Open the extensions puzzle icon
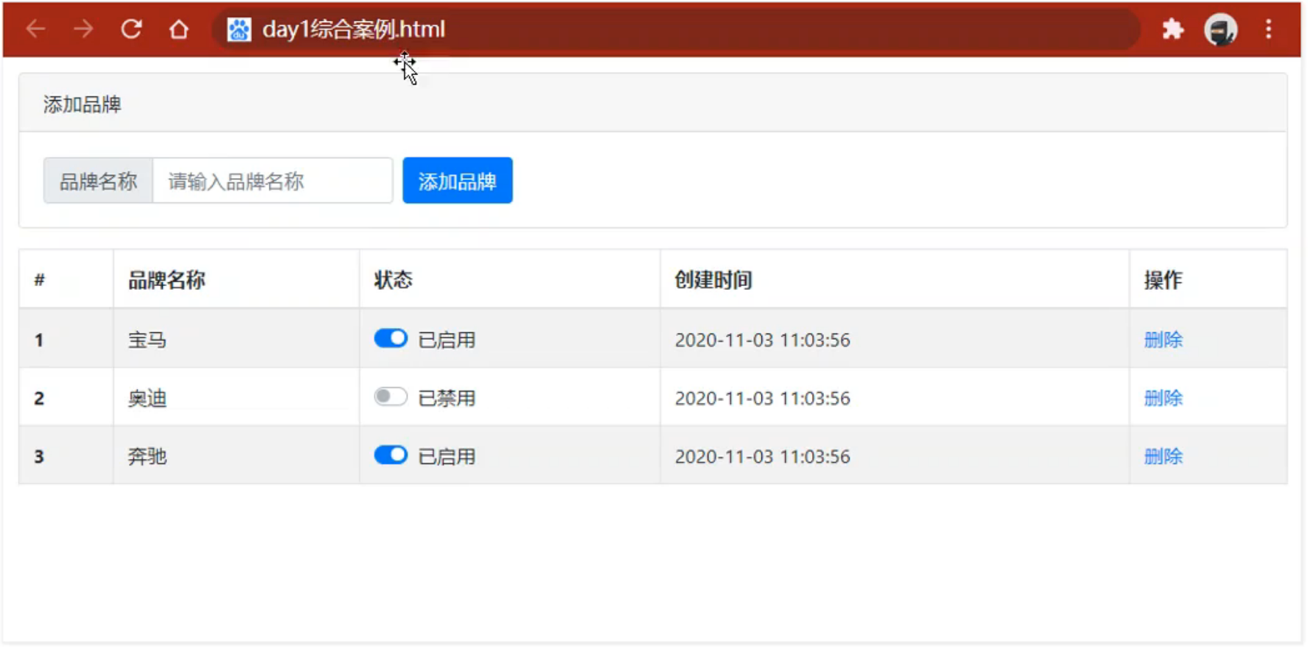1308x647 pixels. point(1173,29)
